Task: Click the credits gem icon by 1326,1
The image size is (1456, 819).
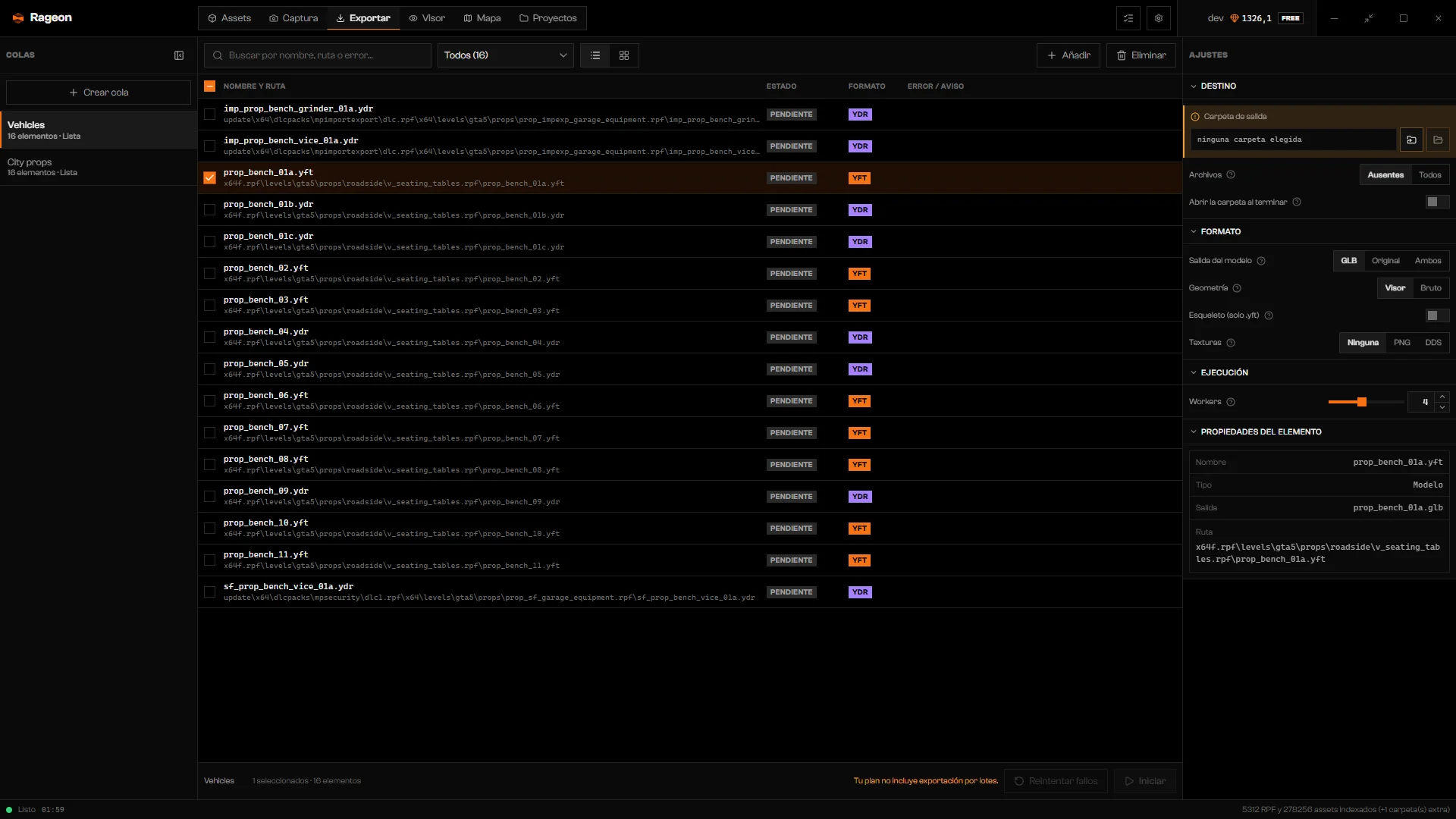Action: [x=1234, y=18]
